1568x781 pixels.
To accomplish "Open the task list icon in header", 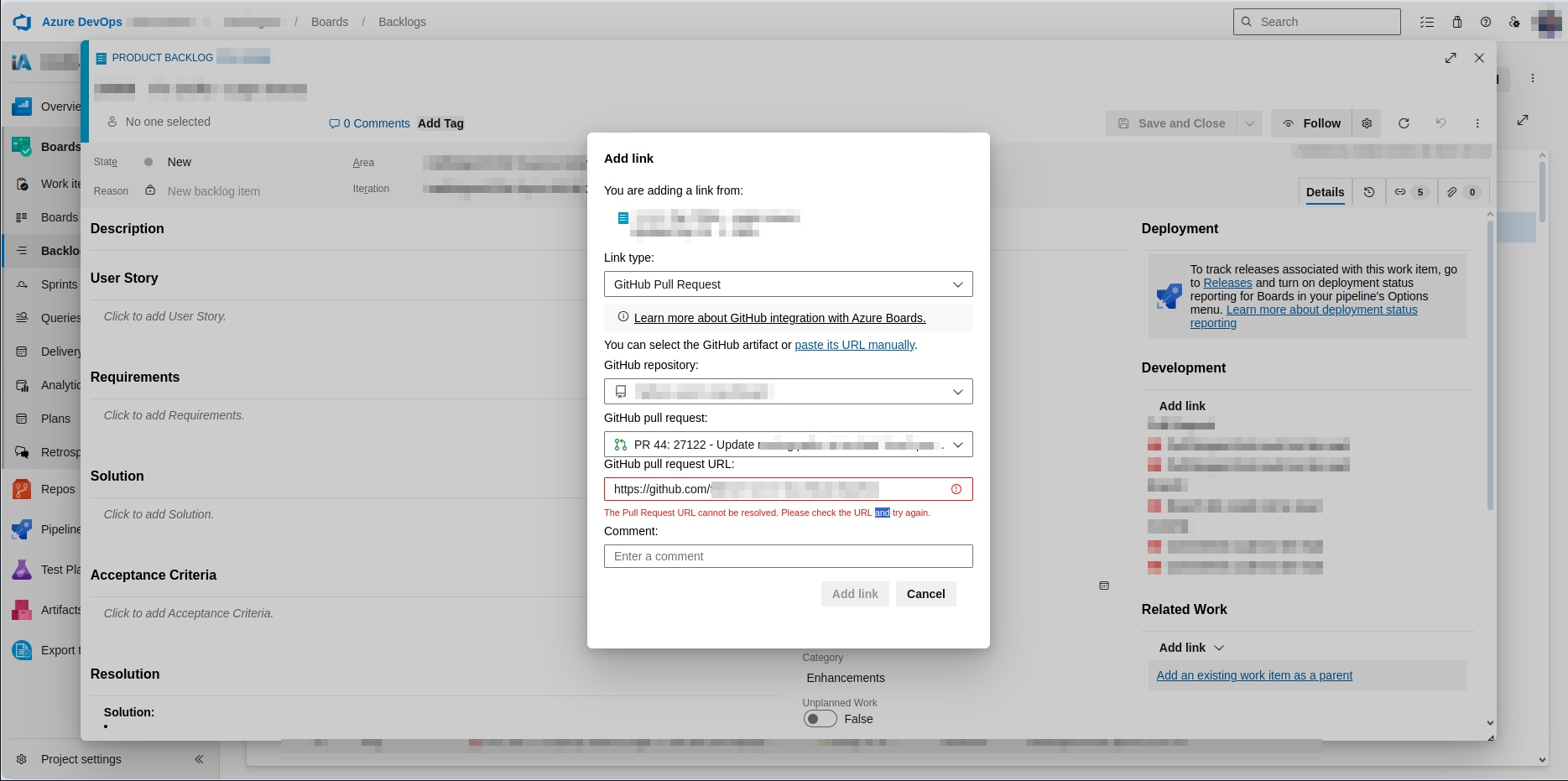I will pos(1427,22).
